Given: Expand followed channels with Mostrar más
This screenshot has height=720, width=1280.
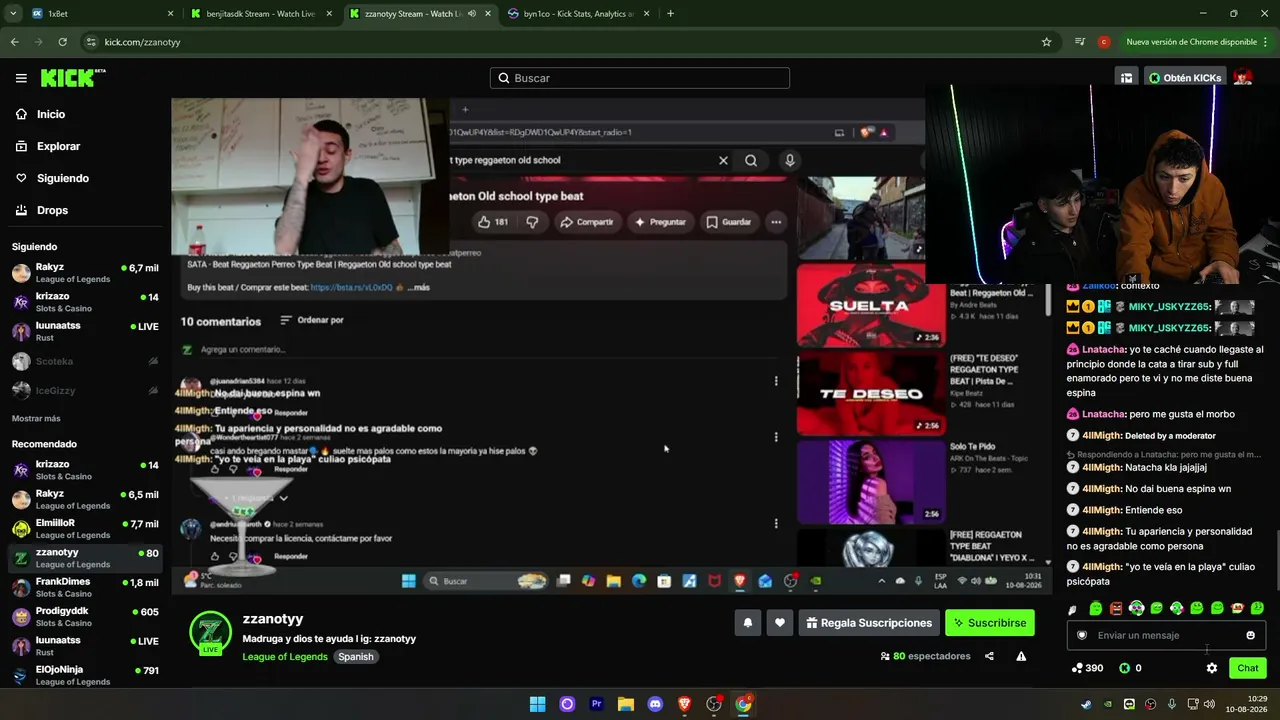Looking at the screenshot, I should pyautogui.click(x=36, y=418).
